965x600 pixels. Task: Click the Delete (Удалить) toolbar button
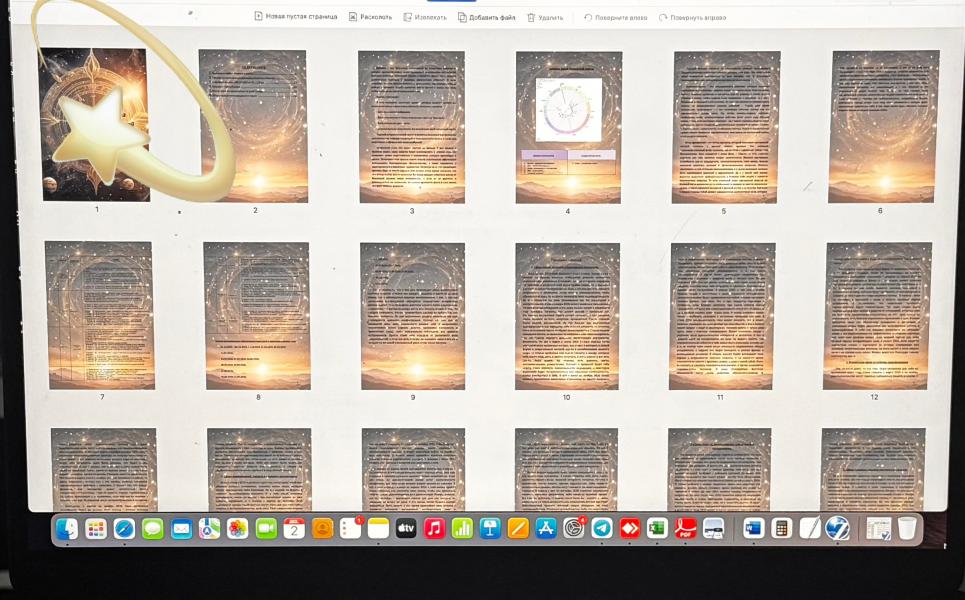[545, 17]
